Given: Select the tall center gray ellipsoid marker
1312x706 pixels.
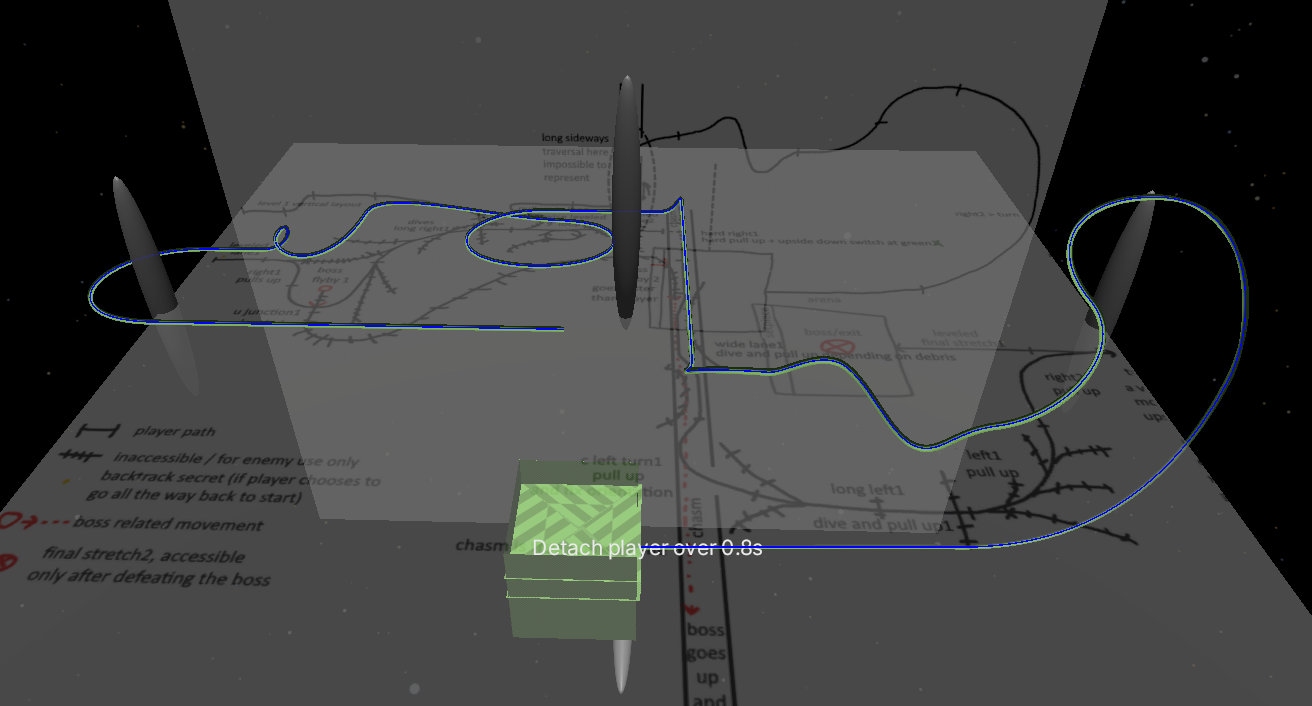Looking at the screenshot, I should (626, 200).
